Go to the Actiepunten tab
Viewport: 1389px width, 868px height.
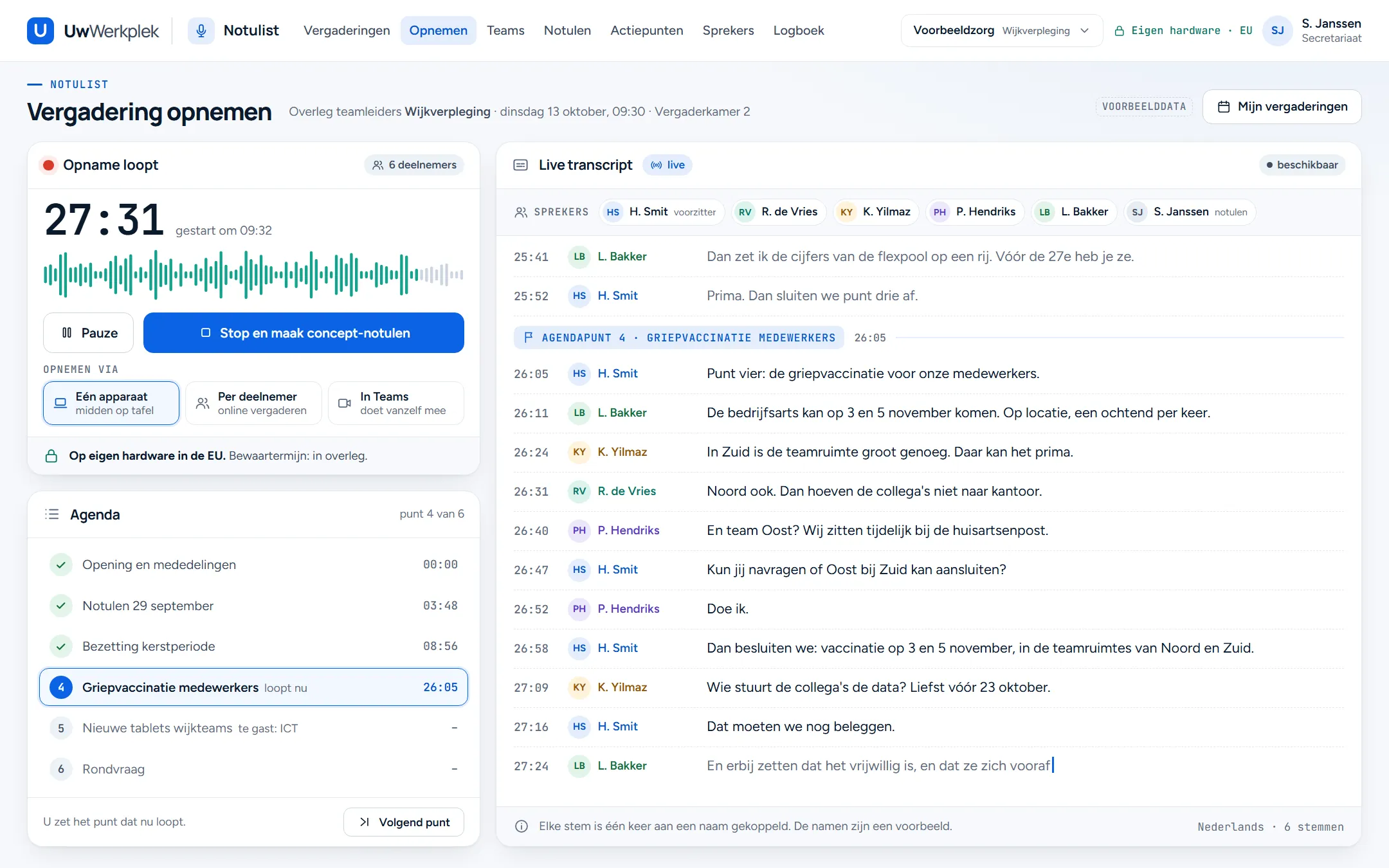pyautogui.click(x=646, y=31)
